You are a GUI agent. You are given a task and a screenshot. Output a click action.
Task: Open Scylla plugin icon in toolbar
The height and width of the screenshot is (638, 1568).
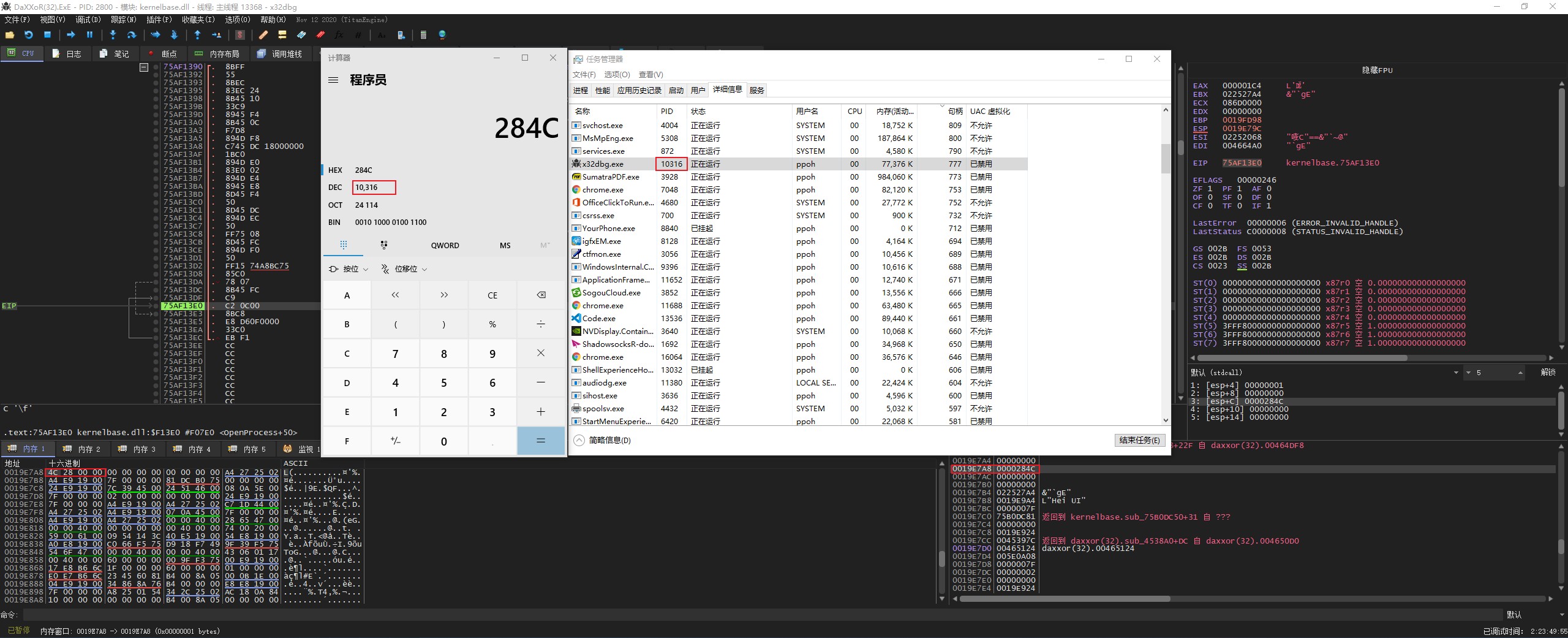coord(240,35)
